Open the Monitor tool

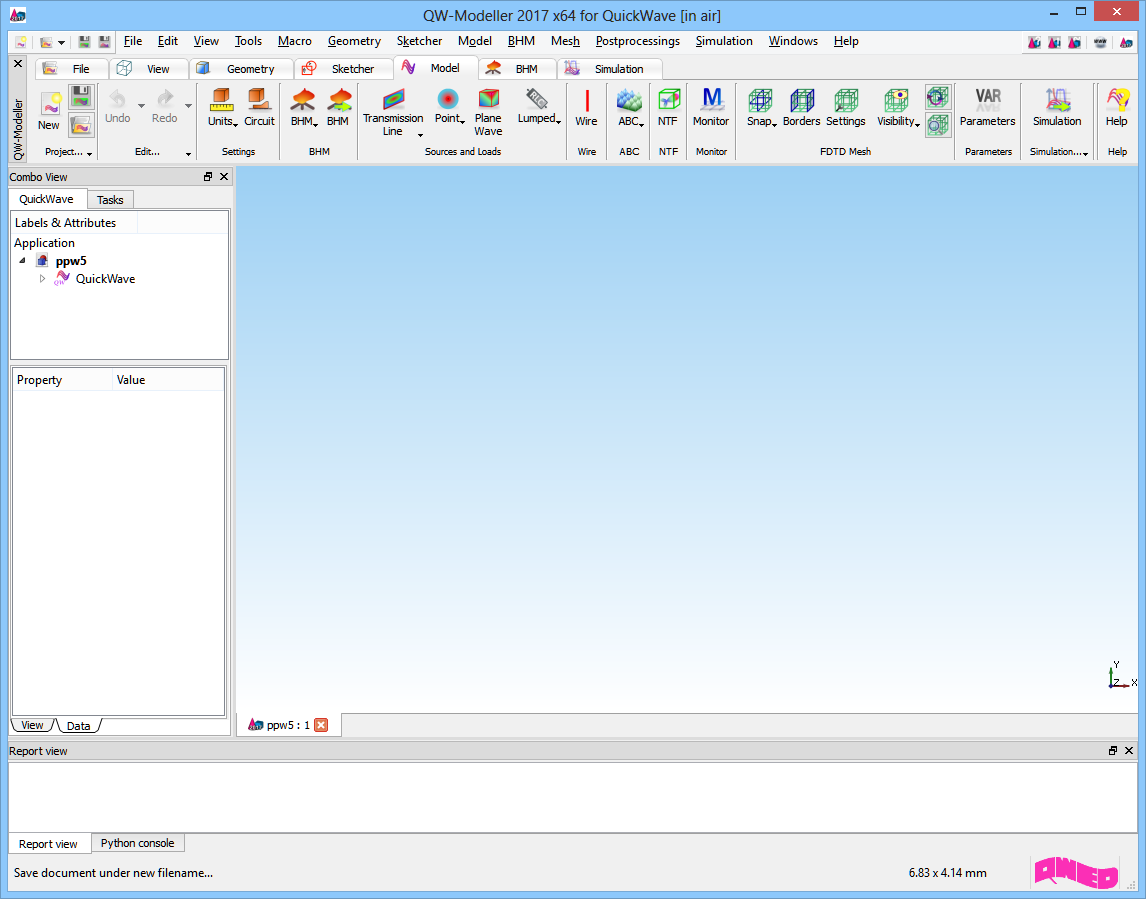(x=711, y=107)
